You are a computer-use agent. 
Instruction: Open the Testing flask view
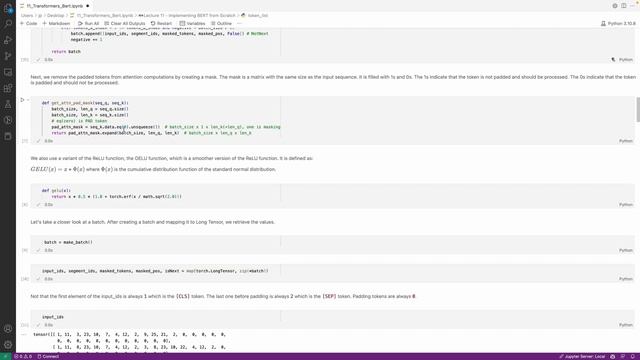coord(8,104)
